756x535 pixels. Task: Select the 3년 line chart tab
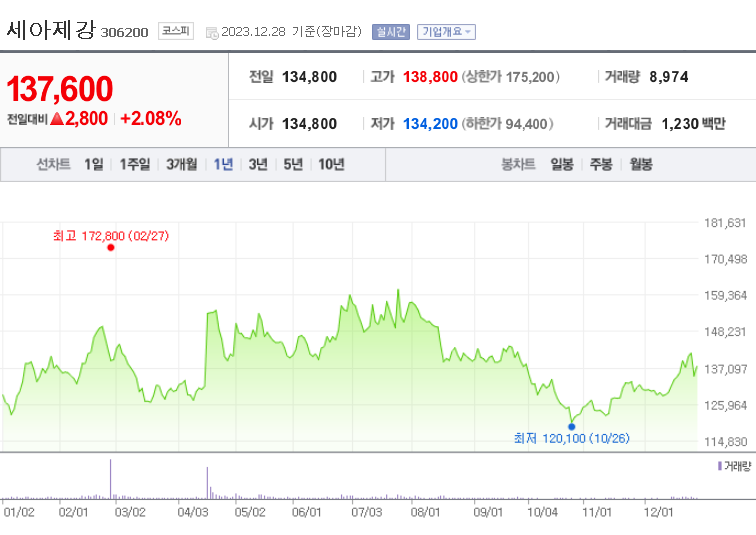pos(258,164)
